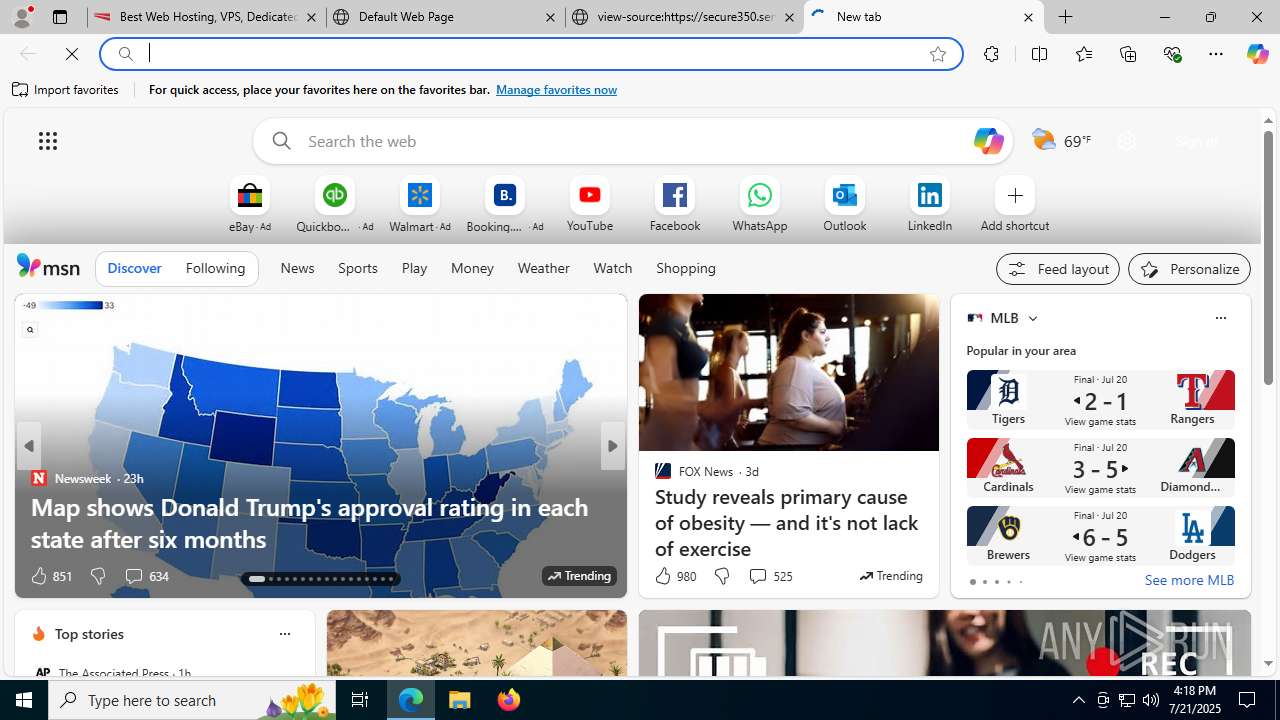Click Manage favorites now link
The image size is (1280, 720).
556,90
